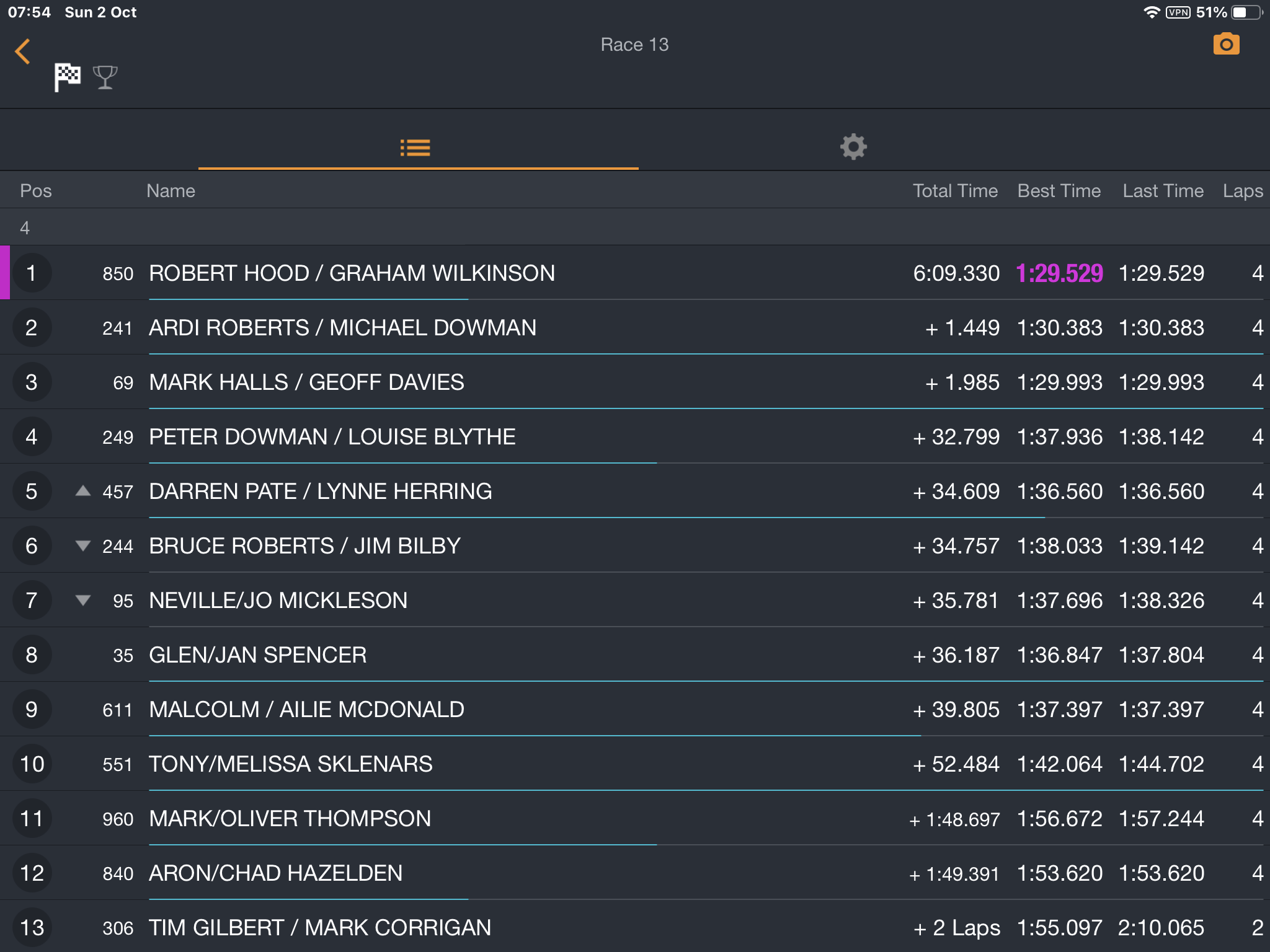Switch to the settings gear tab
Image resolution: width=1270 pixels, height=952 pixels.
pos(853,147)
